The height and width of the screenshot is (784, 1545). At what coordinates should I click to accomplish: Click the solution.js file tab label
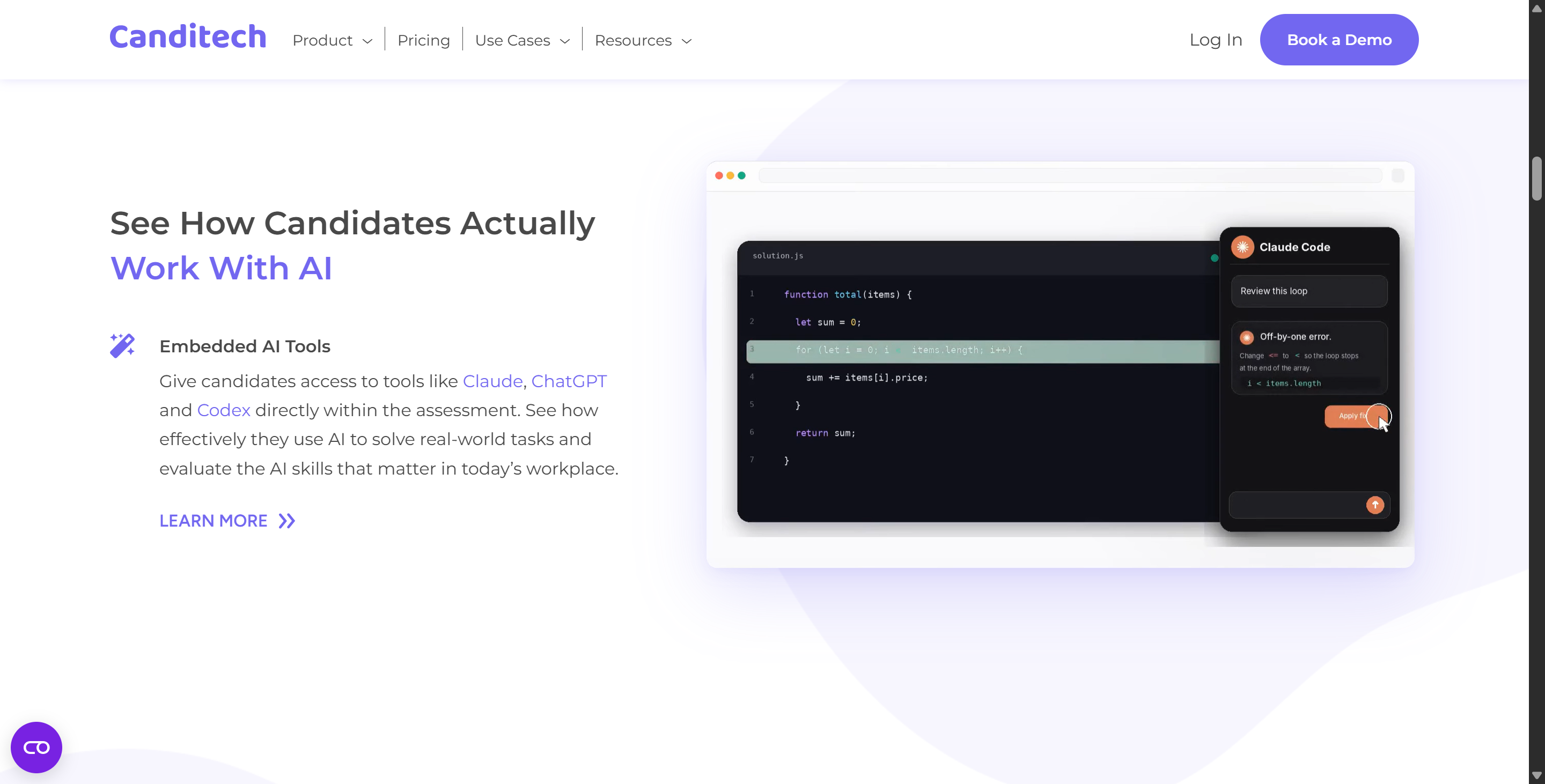click(x=777, y=256)
